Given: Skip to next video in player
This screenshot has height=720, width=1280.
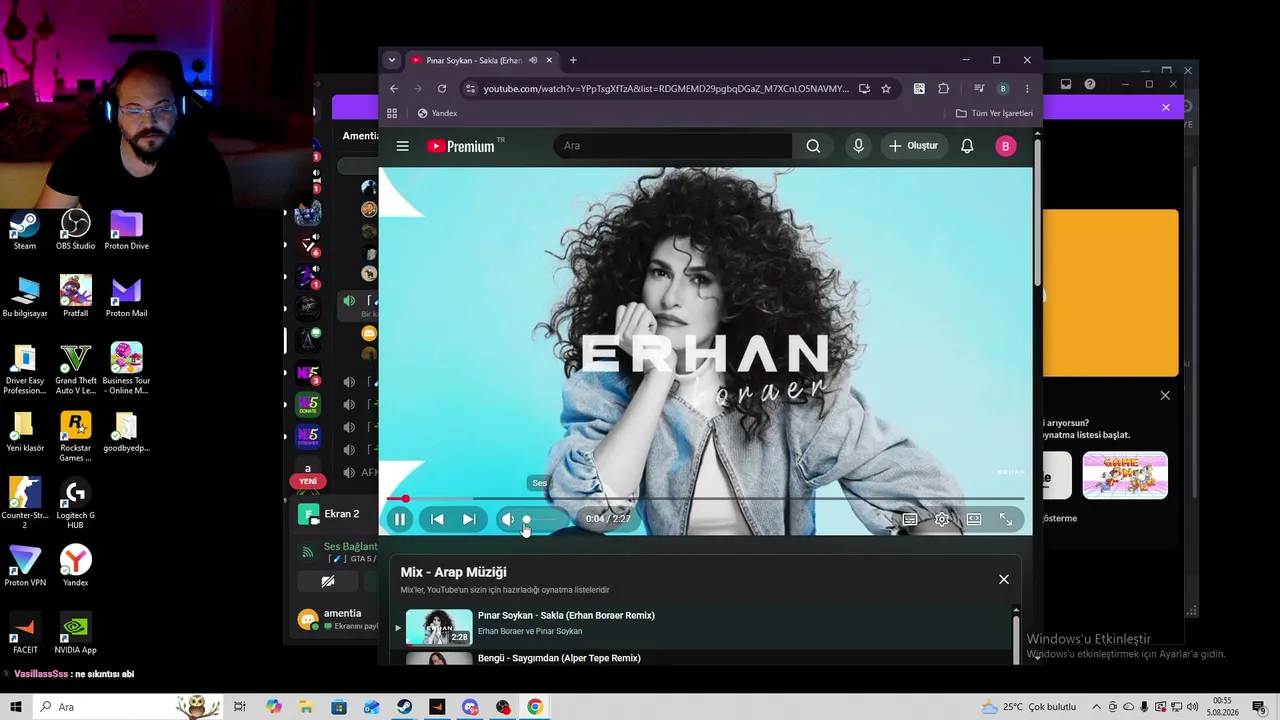Looking at the screenshot, I should [x=469, y=519].
